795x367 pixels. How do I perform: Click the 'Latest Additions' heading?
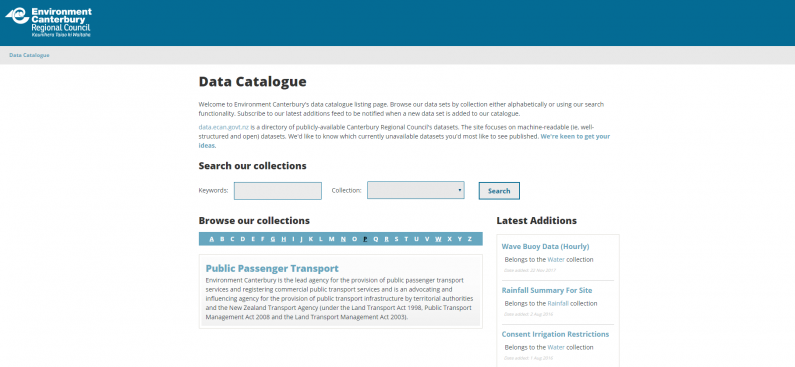[536, 221]
